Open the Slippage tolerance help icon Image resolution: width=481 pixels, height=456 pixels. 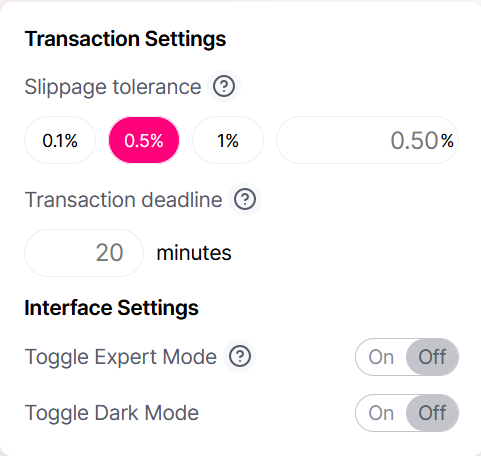[224, 87]
